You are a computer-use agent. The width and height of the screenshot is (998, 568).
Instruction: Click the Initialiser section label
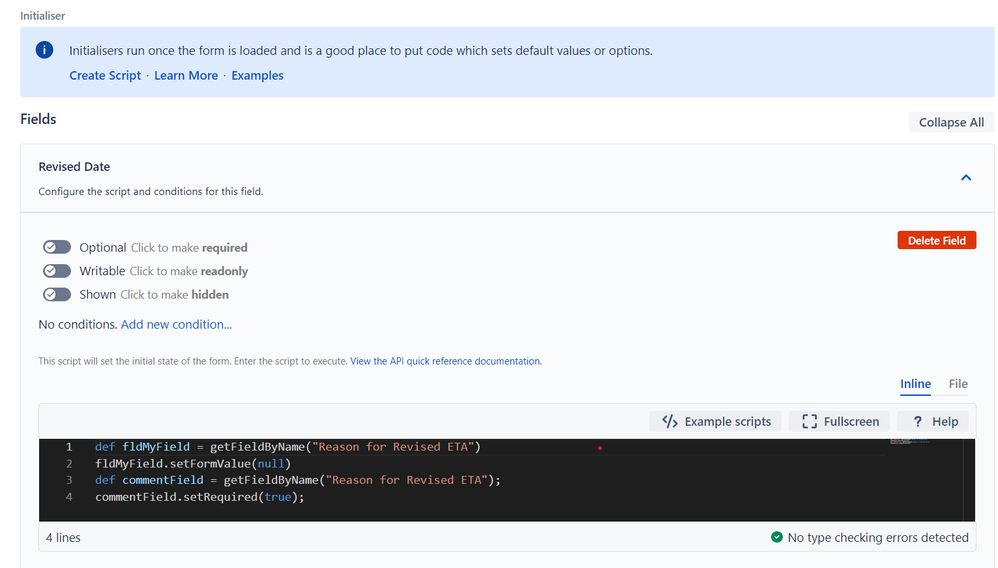43,16
